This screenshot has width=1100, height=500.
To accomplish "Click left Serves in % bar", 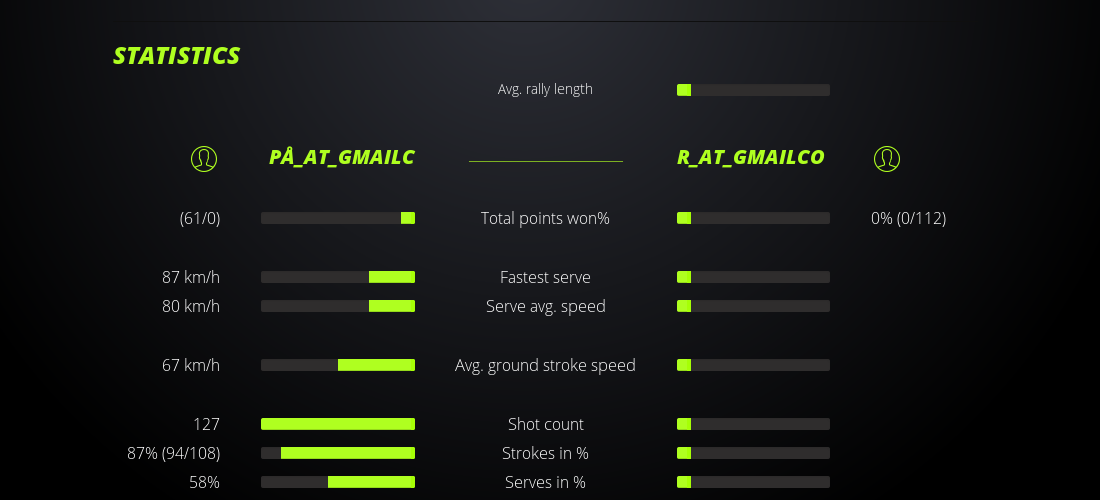I will point(338,482).
